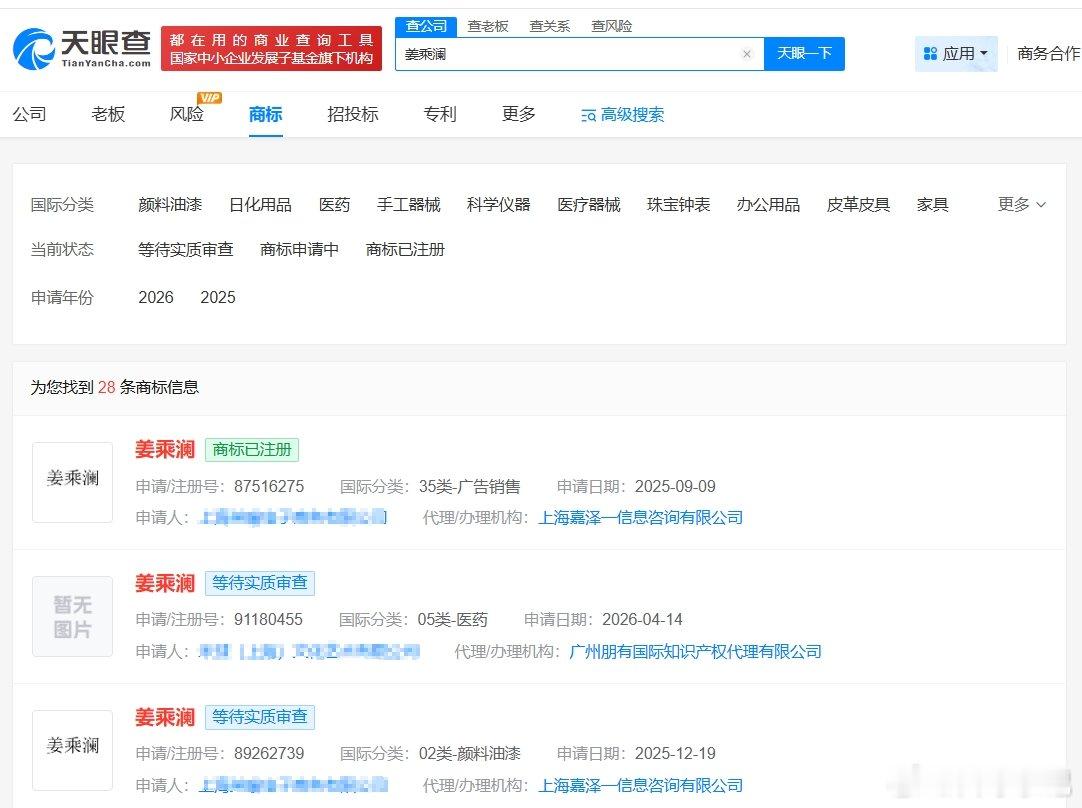This screenshot has height=808, width=1082.
Task: Switch to the 专利 results tab
Action: [x=440, y=114]
